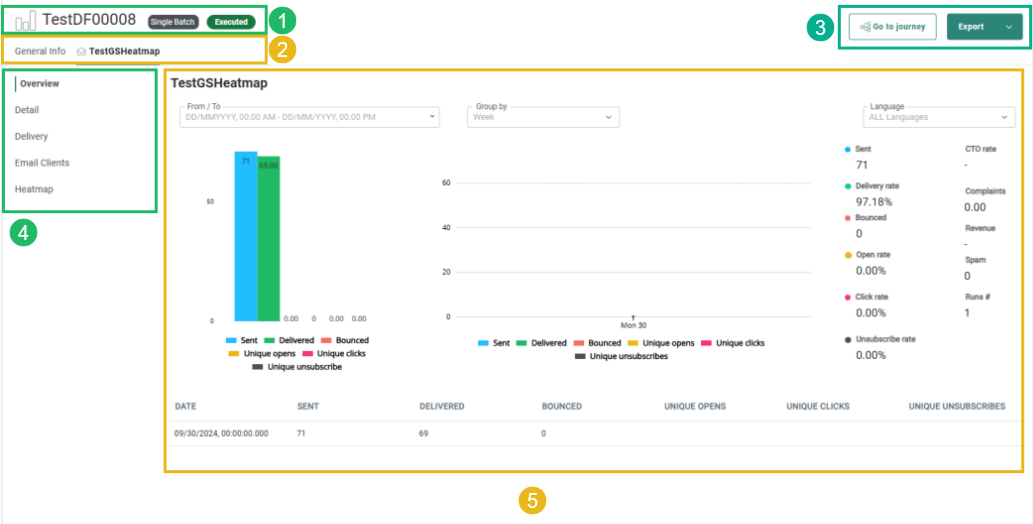Toggle the Bounced legend in the line chart
Viewport: 1033px width, 524px height.
pos(596,343)
